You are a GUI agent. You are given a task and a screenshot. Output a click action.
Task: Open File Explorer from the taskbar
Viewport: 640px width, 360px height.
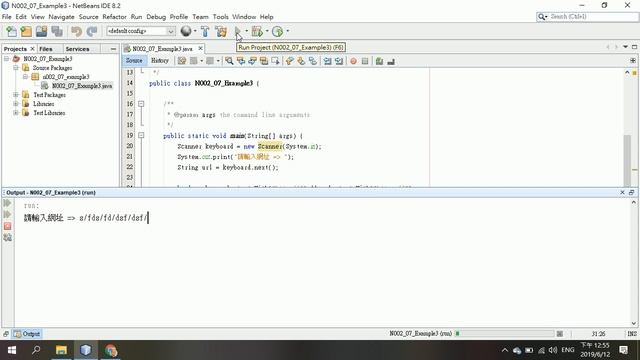tap(61, 350)
